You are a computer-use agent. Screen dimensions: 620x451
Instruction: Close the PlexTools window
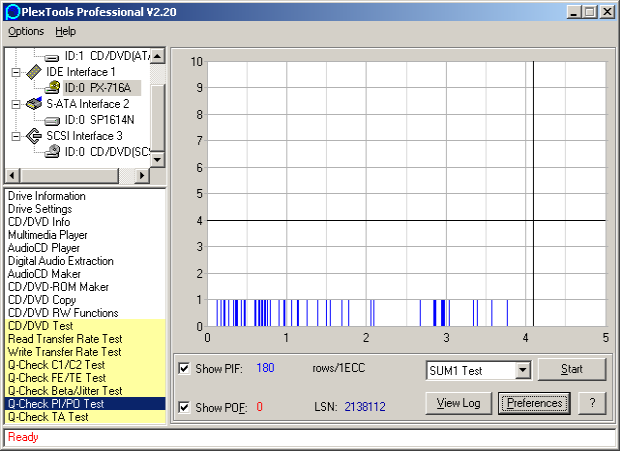tap(607, 11)
